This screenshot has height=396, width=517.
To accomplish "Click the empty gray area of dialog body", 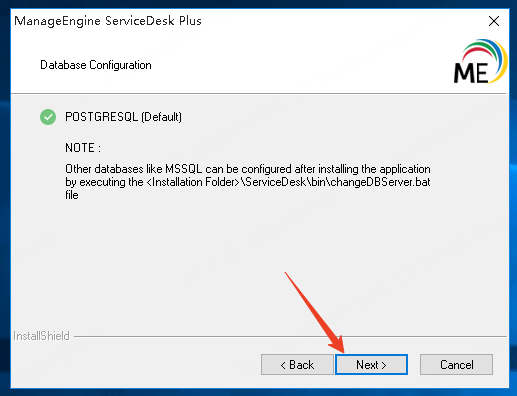I will click(x=233, y=260).
